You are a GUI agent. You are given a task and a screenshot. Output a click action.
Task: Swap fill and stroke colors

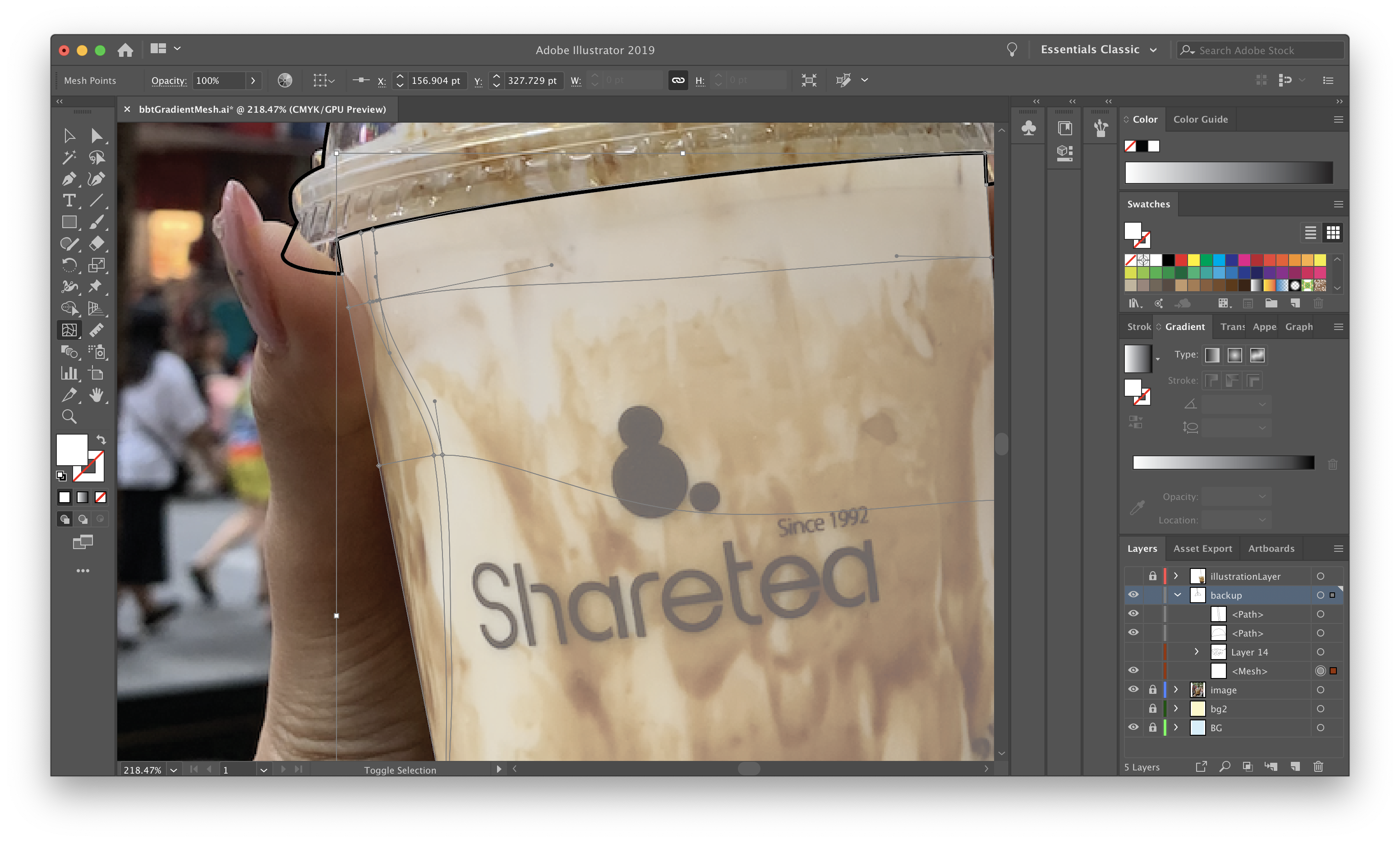click(101, 440)
